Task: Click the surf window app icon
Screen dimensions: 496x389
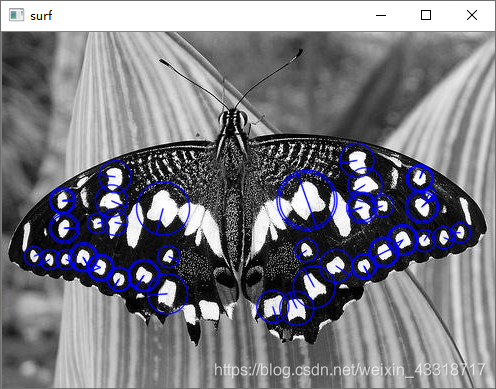Action: 16,15
